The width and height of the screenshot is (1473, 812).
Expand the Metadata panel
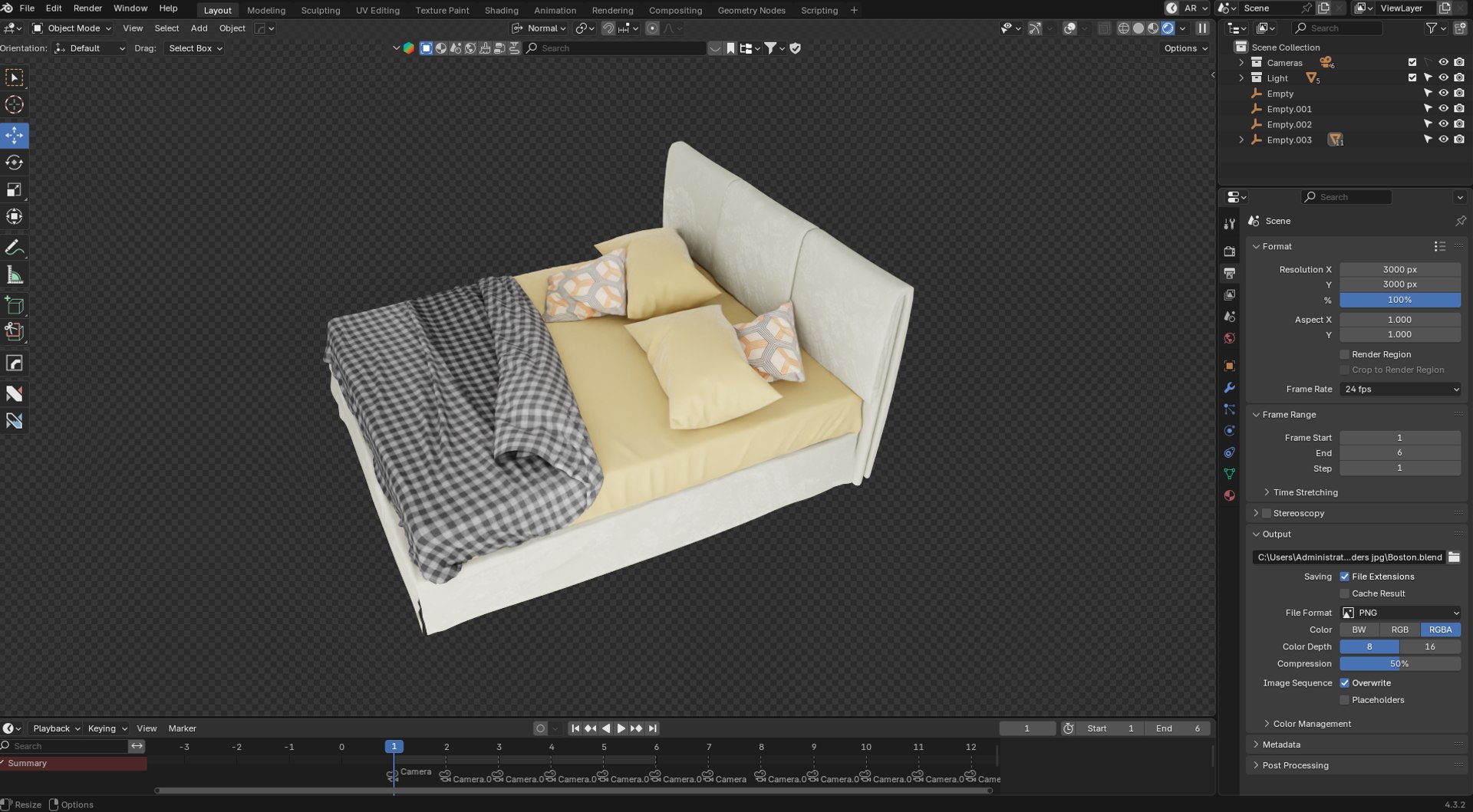coord(1256,745)
